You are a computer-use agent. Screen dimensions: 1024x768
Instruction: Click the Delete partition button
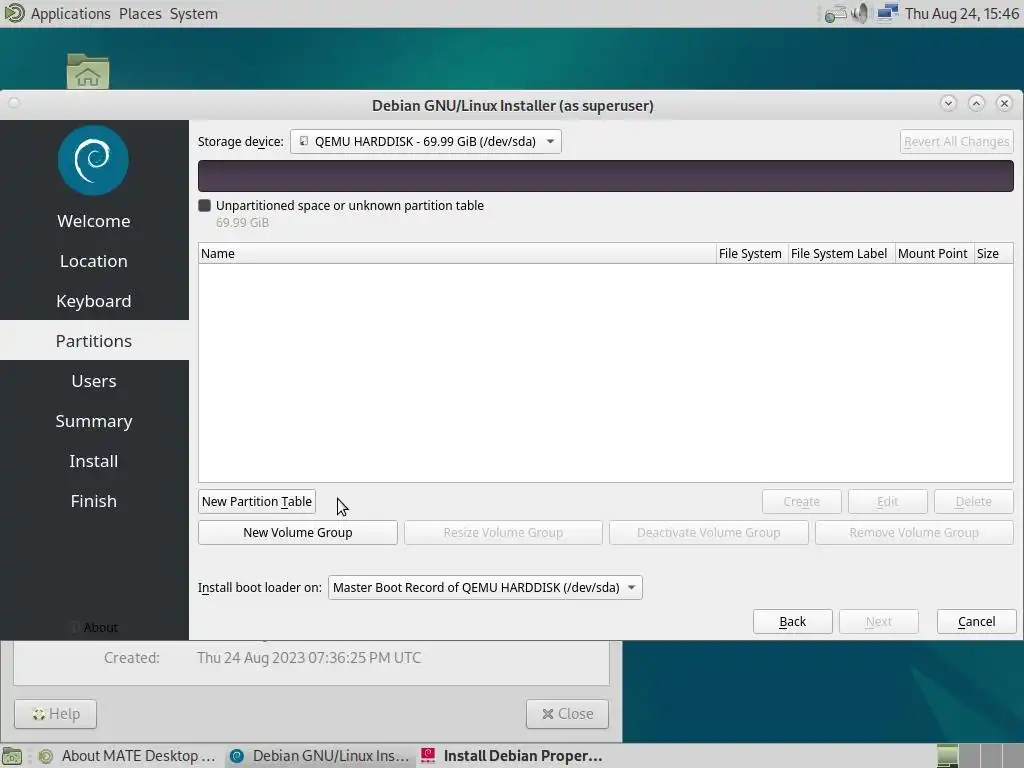(x=973, y=502)
